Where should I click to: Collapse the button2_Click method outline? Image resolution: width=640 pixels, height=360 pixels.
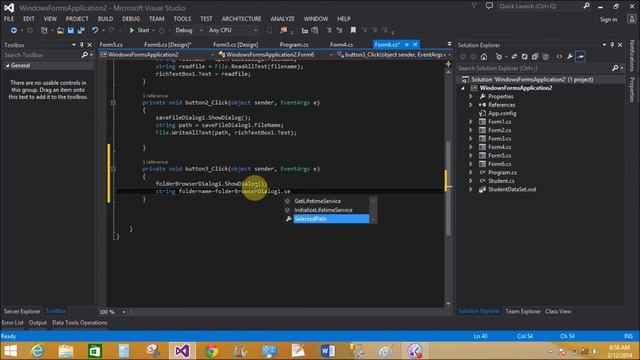click(113, 103)
